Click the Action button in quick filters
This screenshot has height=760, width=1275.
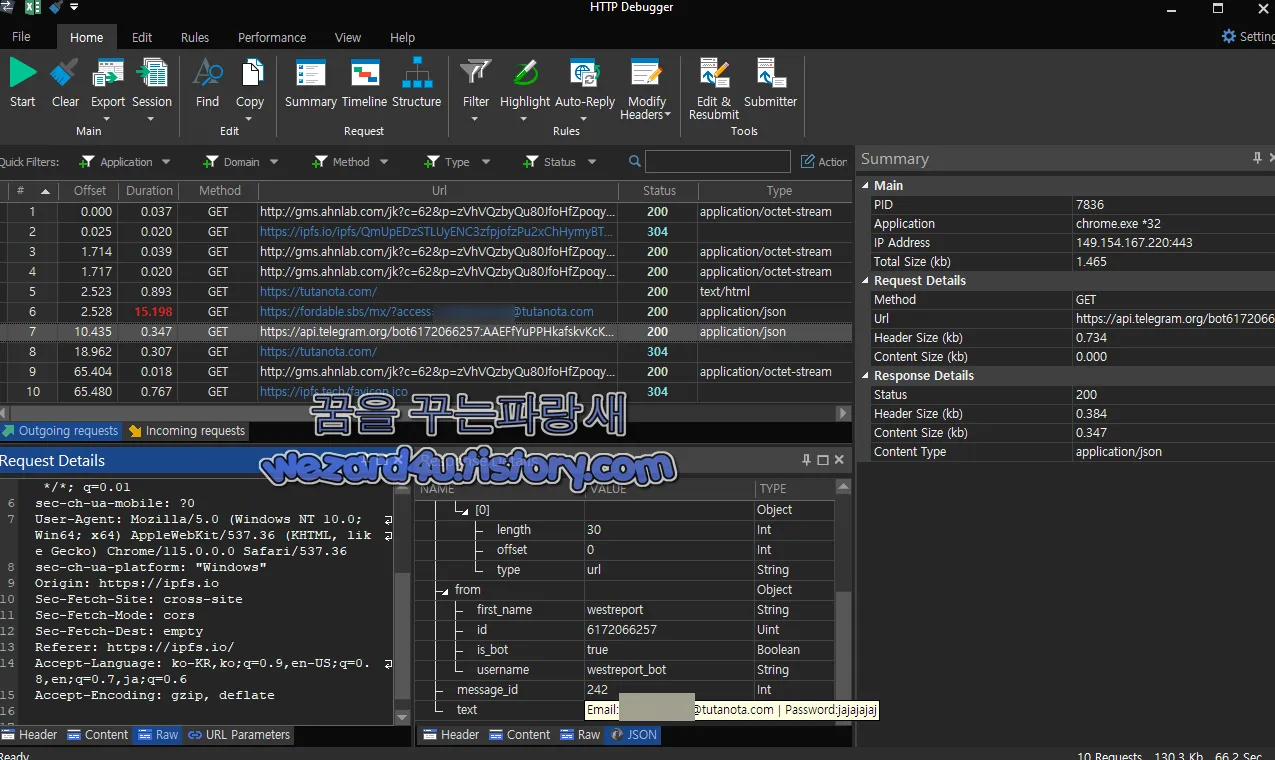pyautogui.click(x=823, y=161)
